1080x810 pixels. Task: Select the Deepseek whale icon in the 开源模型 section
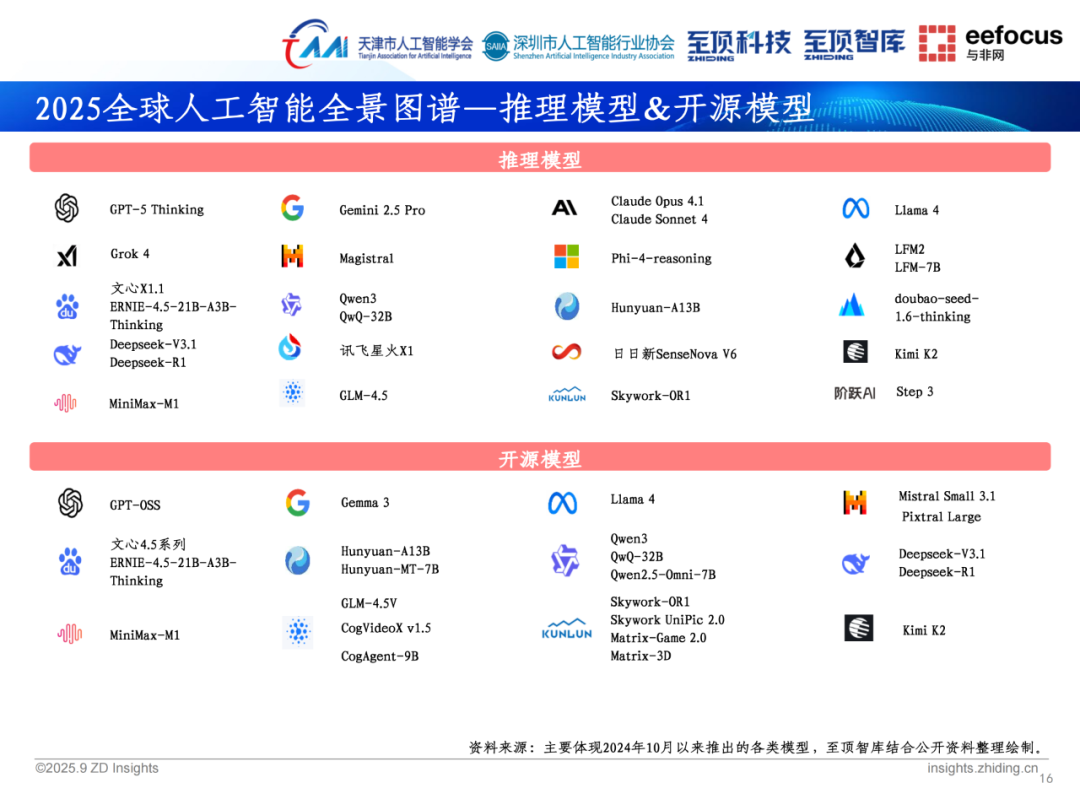[x=855, y=563]
